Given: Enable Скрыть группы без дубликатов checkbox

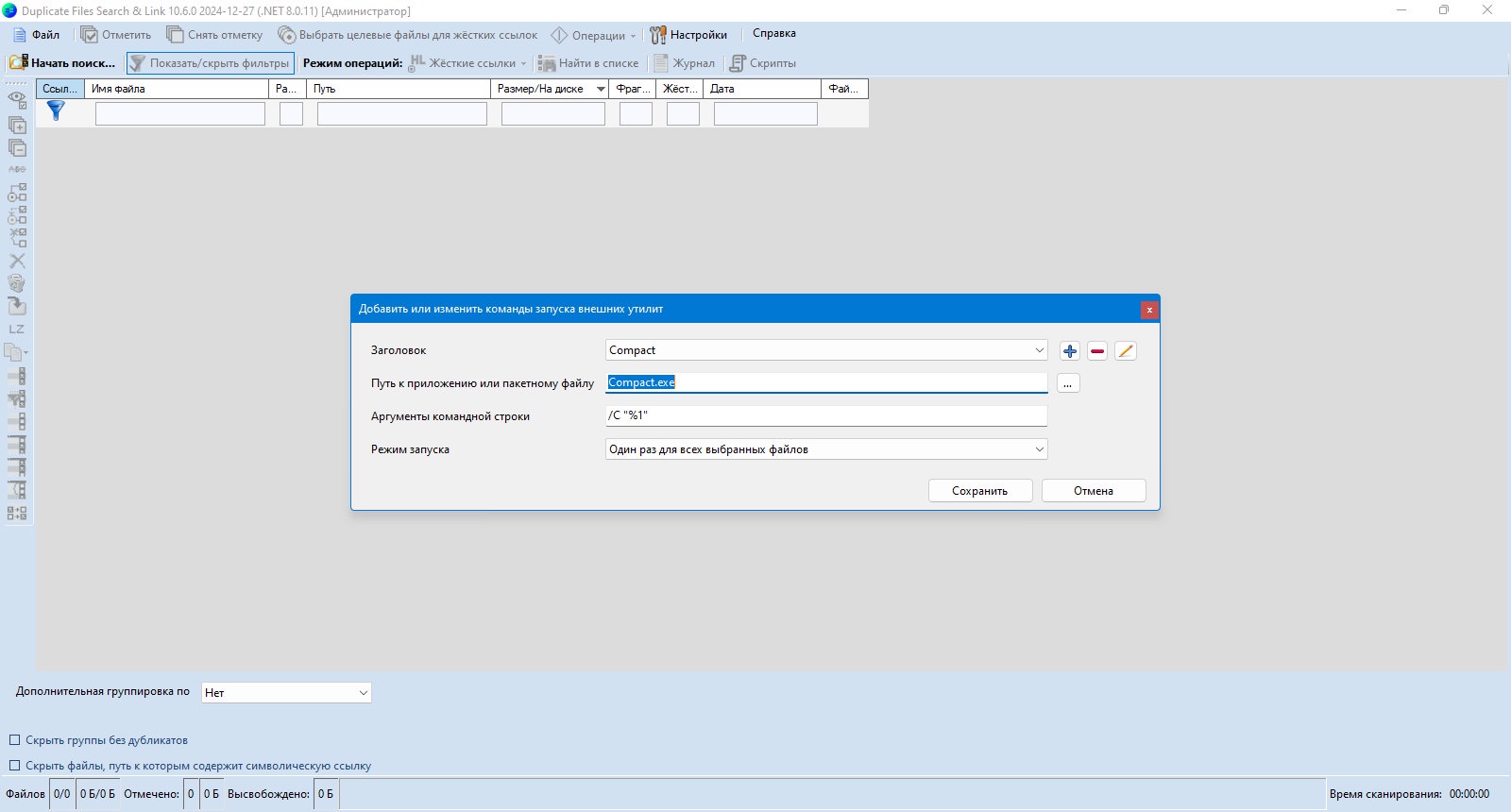Looking at the screenshot, I should (14, 740).
